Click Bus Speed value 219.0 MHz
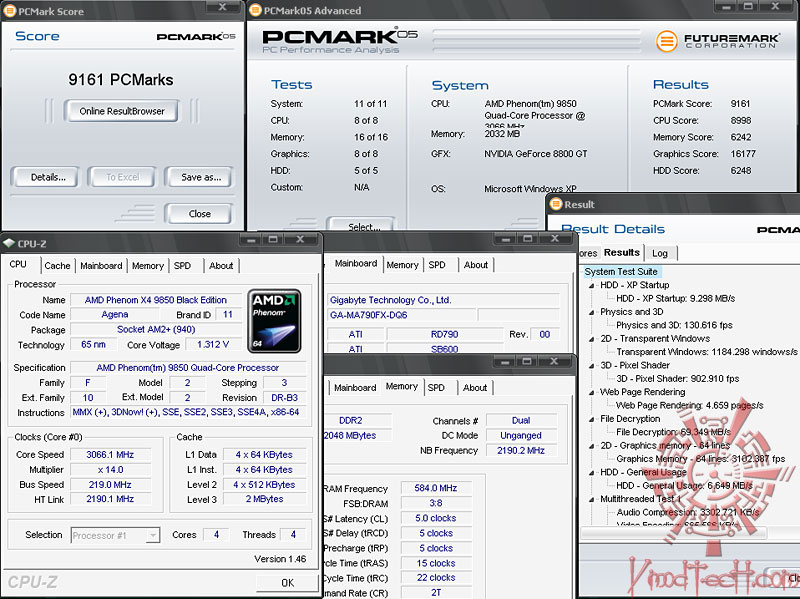800x599 pixels. [110, 485]
